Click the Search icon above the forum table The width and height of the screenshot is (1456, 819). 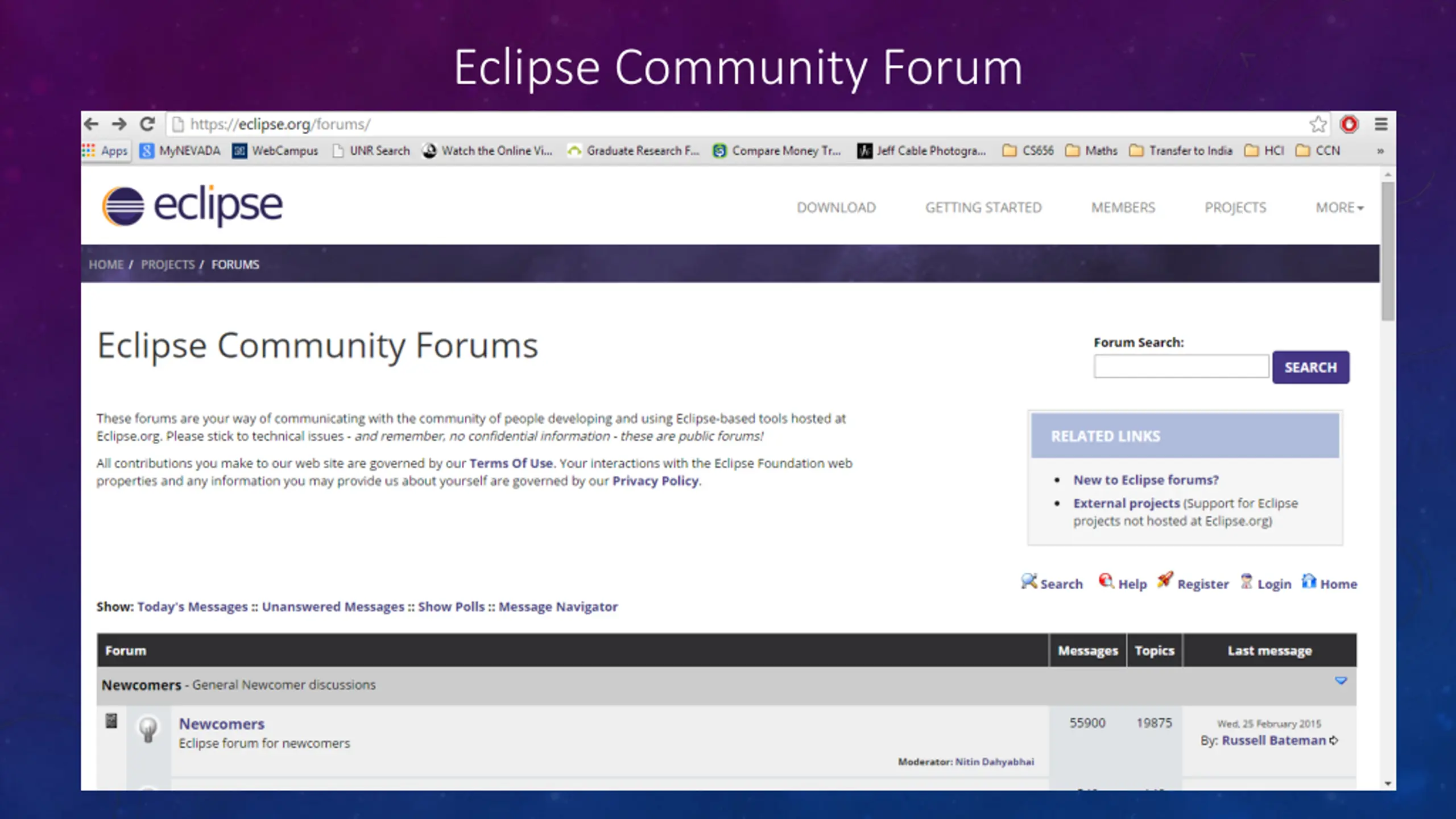(1029, 581)
